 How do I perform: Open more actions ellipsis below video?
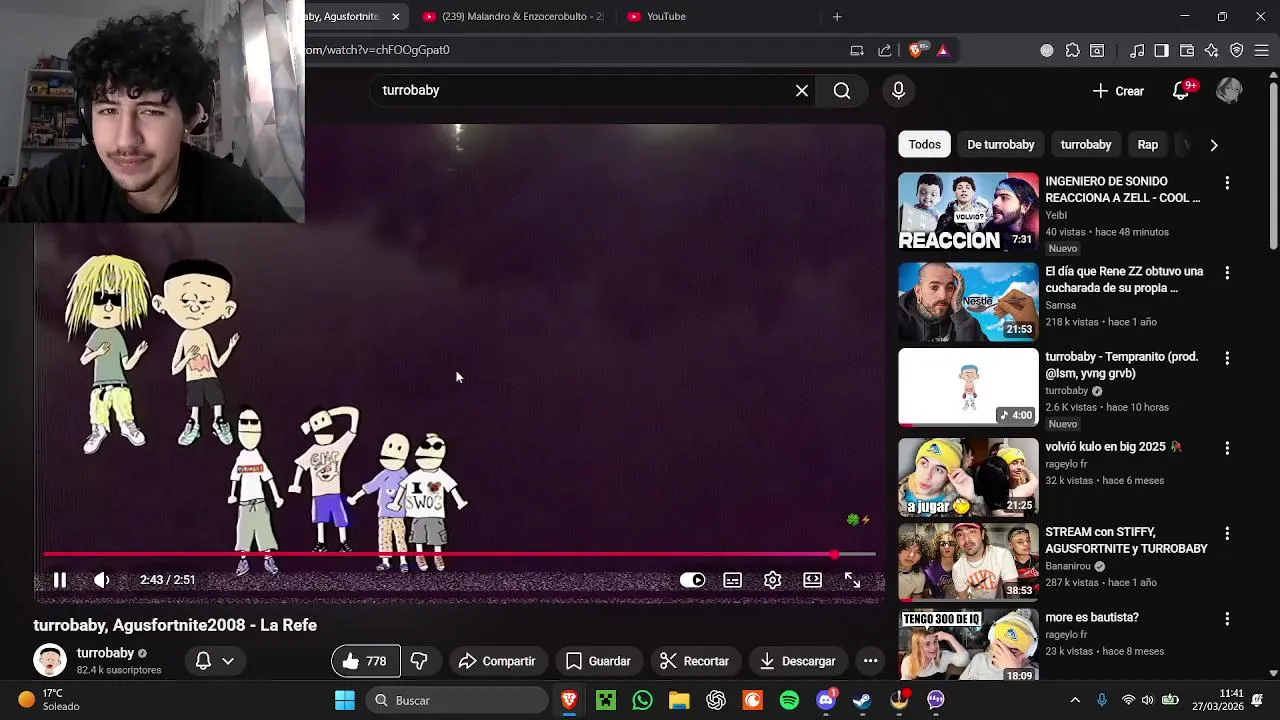(x=871, y=661)
